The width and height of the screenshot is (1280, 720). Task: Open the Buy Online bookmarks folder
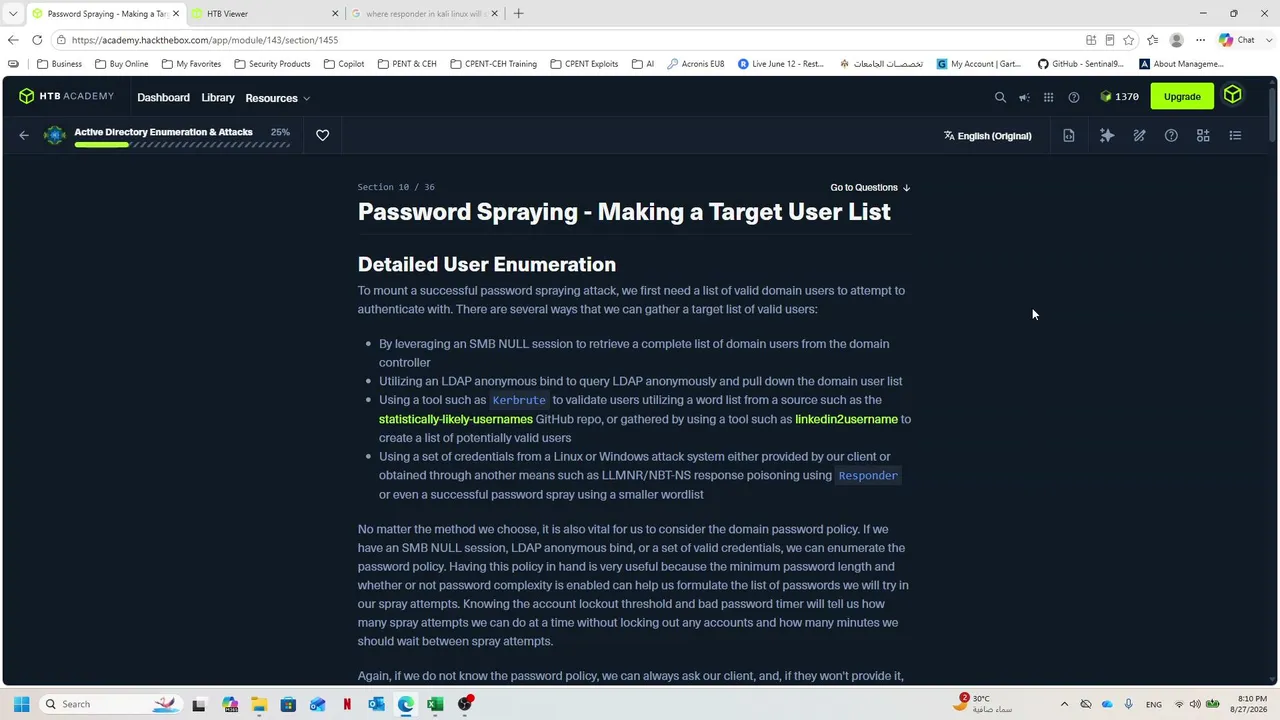pos(121,64)
